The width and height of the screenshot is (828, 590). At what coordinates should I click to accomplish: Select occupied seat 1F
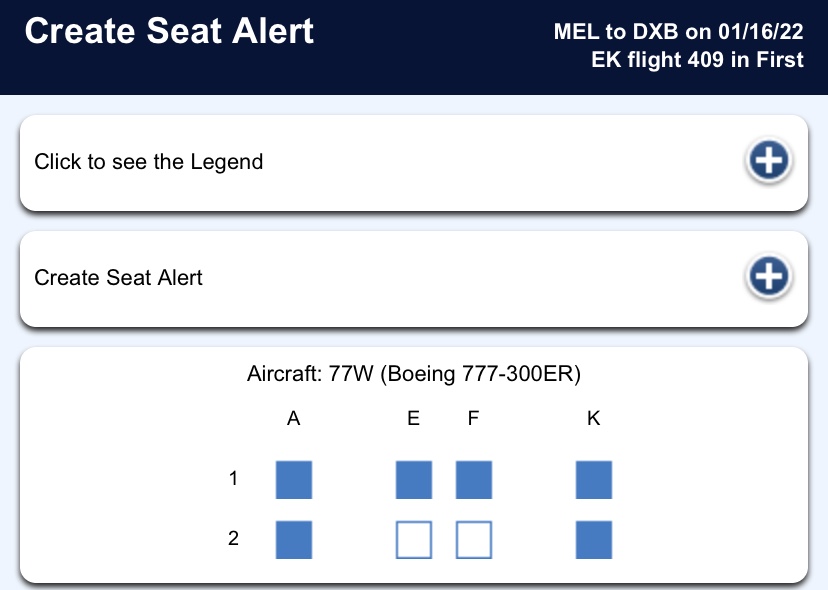tap(474, 480)
